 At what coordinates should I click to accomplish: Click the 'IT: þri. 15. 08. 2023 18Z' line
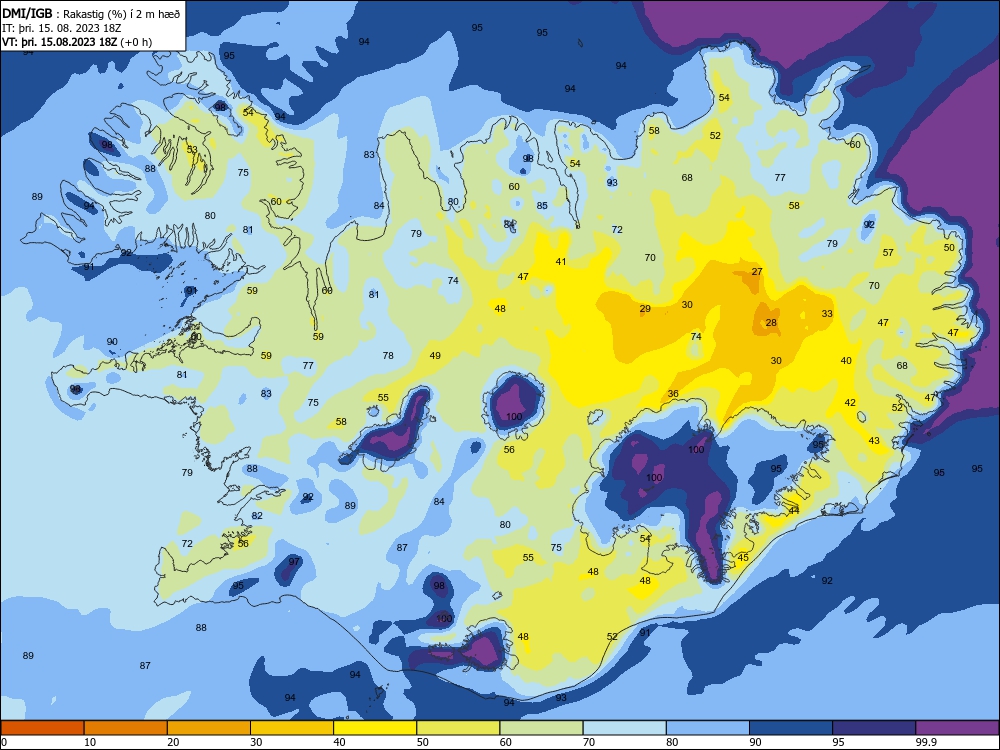point(62,28)
